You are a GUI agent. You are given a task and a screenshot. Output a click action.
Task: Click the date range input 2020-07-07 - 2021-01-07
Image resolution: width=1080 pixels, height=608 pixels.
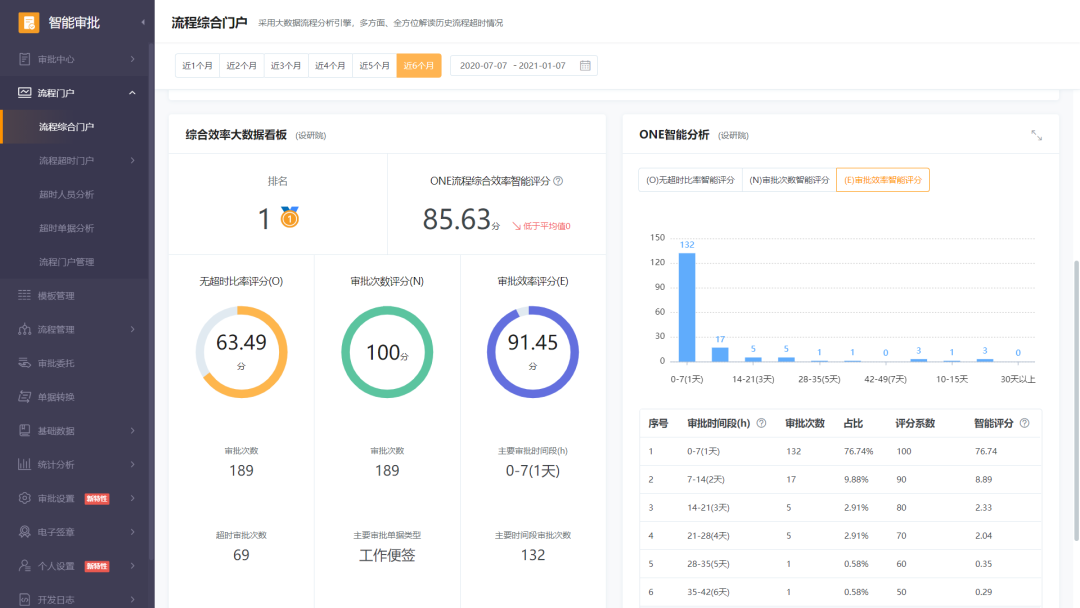tap(523, 65)
